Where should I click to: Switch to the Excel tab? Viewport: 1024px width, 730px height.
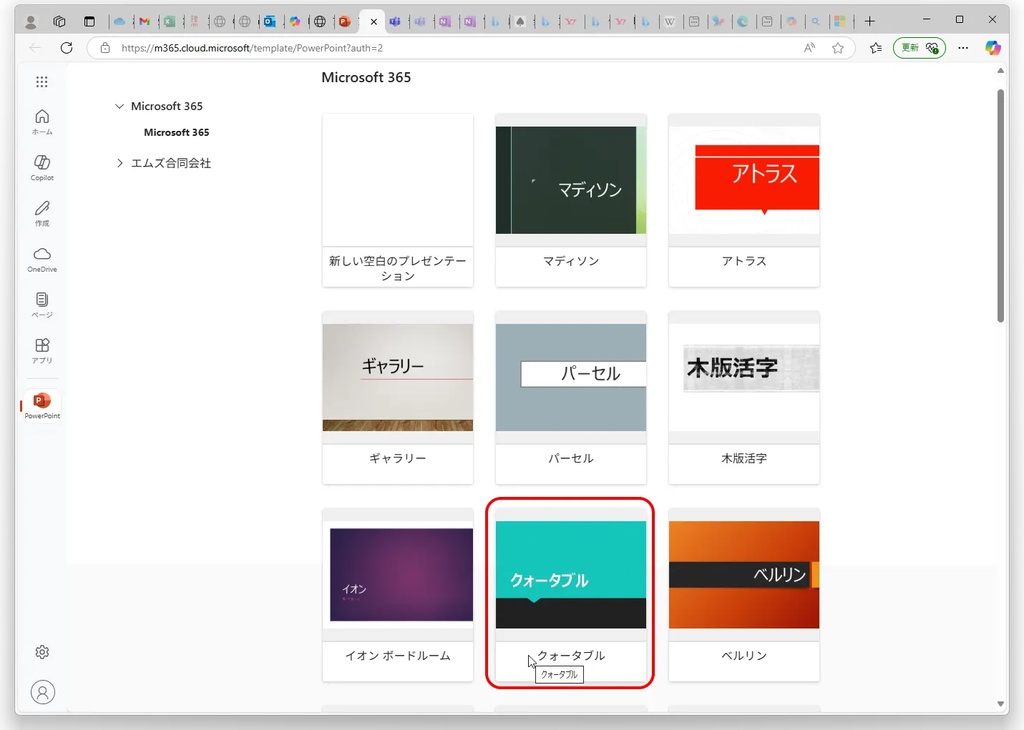(169, 22)
